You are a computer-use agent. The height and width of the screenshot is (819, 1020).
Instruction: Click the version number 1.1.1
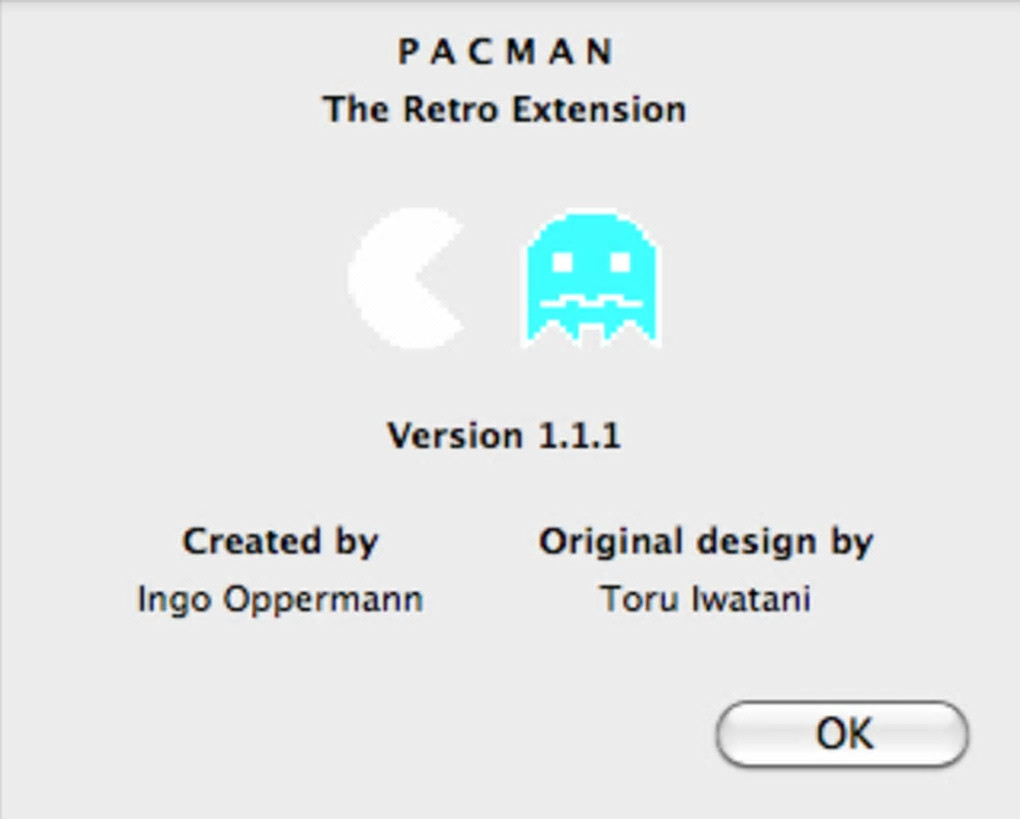(580, 436)
